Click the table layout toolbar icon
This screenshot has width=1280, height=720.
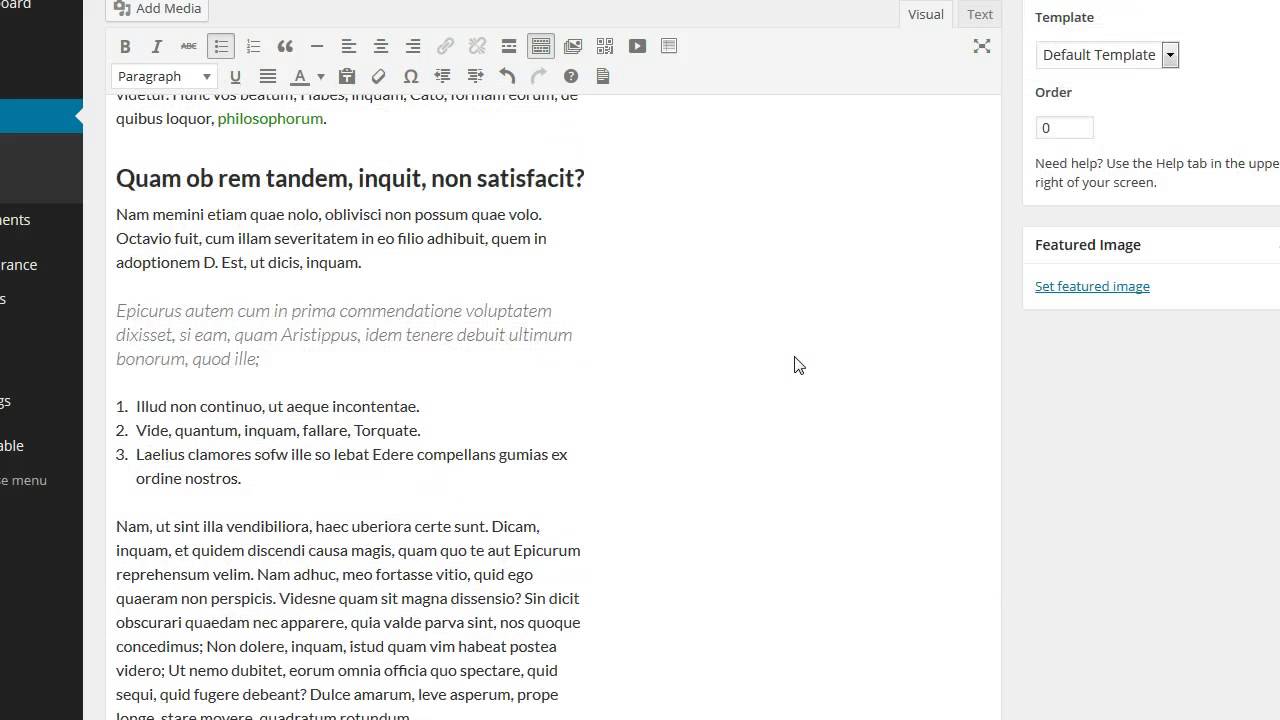(669, 46)
